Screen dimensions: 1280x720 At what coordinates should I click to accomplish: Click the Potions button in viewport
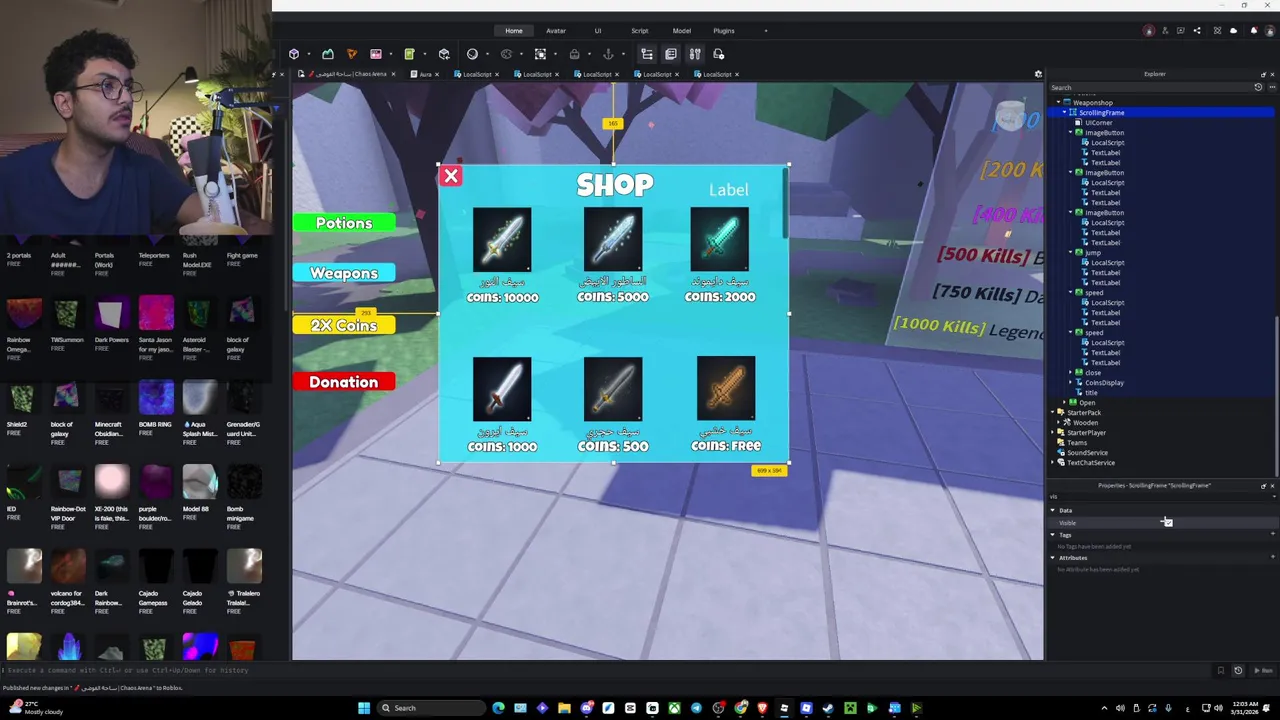pyautogui.click(x=344, y=223)
